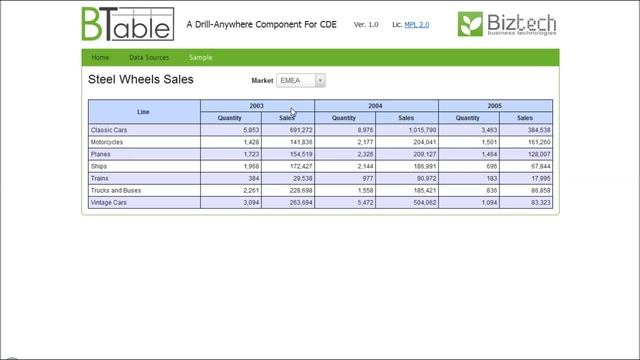640x360 pixels.
Task: Click the 691,272 sales cell
Action: (x=288, y=130)
